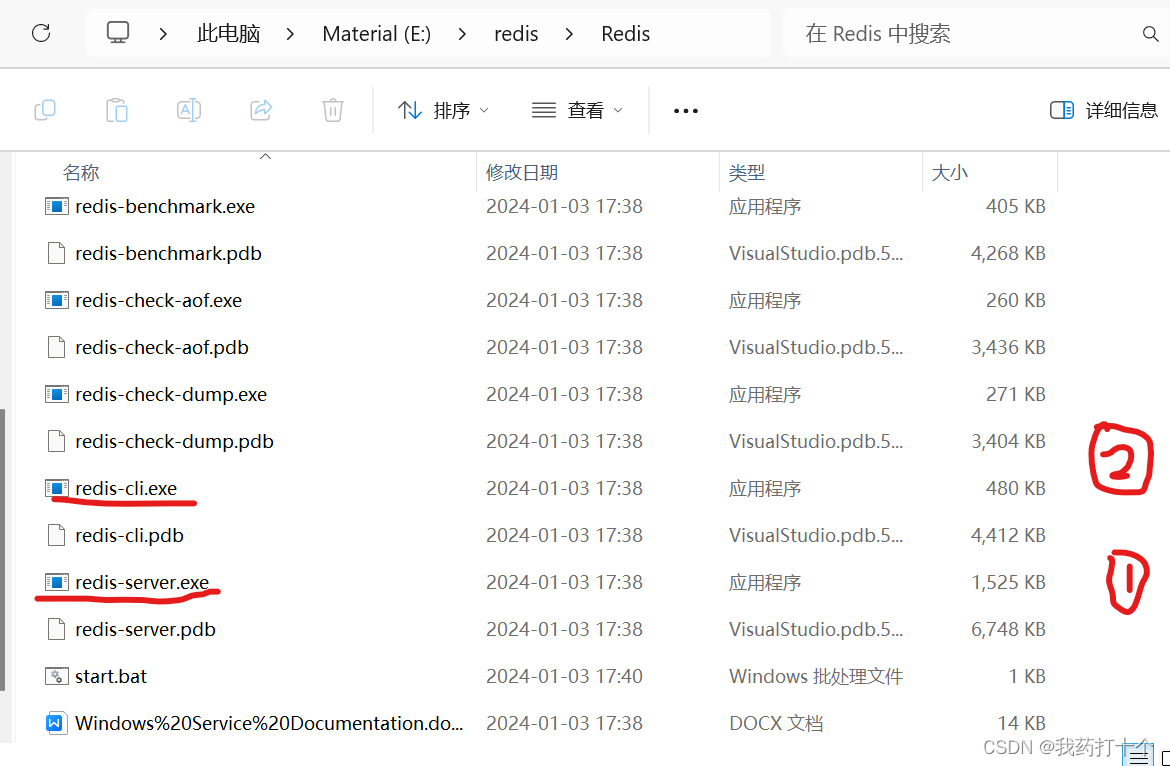Click the Windows Service Documentation docx icon

click(55, 723)
